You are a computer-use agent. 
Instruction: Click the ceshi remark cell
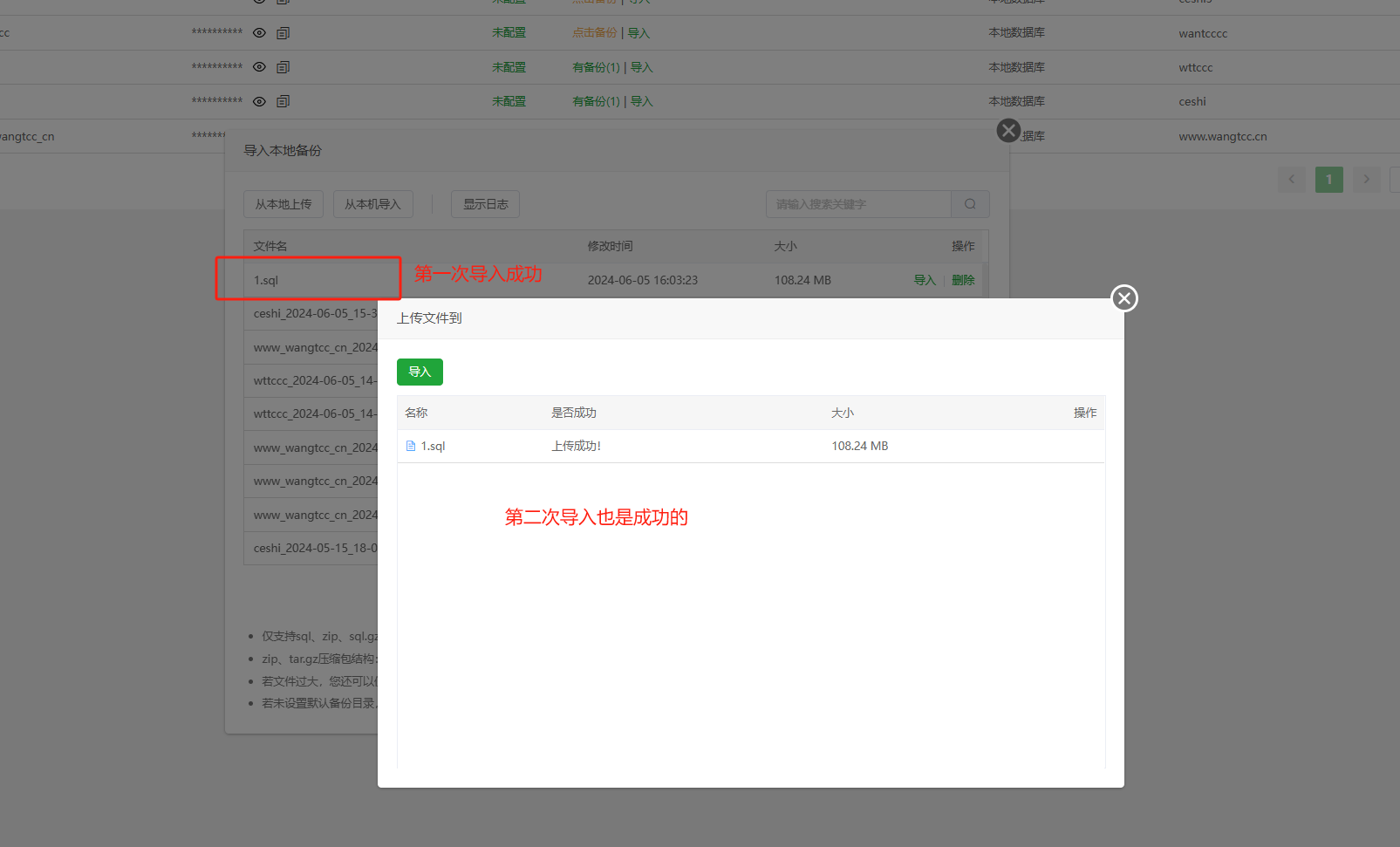click(x=1192, y=101)
